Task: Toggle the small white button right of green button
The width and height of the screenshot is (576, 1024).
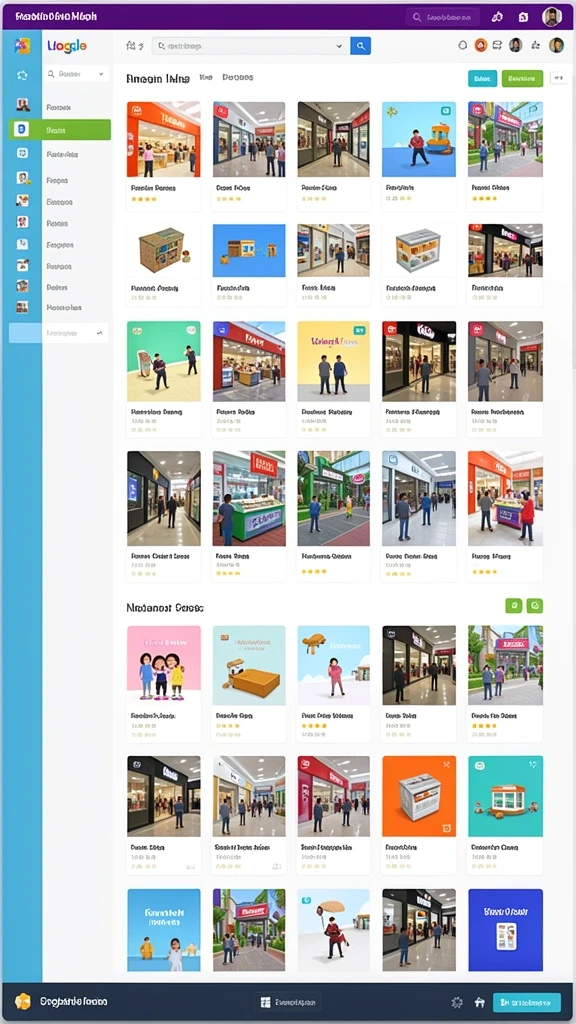Action: click(x=558, y=78)
